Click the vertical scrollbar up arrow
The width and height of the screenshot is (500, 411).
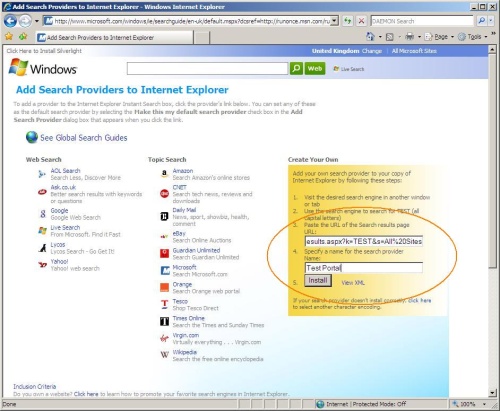click(493, 49)
